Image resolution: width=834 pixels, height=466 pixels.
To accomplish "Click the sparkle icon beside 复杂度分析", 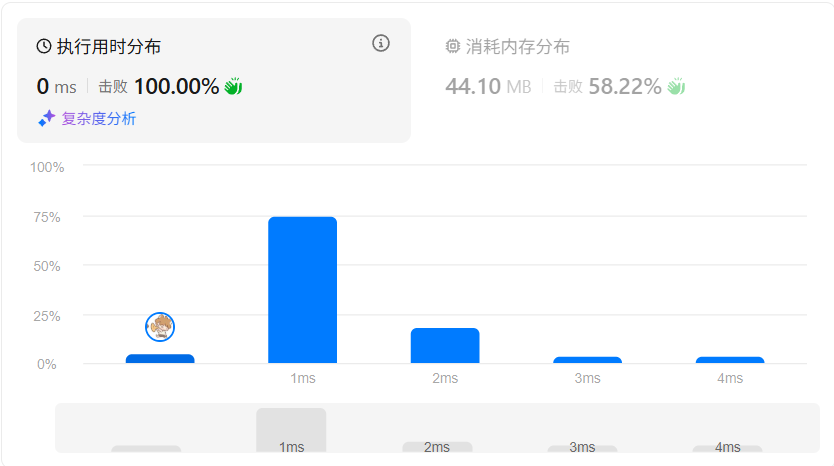I will (x=47, y=118).
